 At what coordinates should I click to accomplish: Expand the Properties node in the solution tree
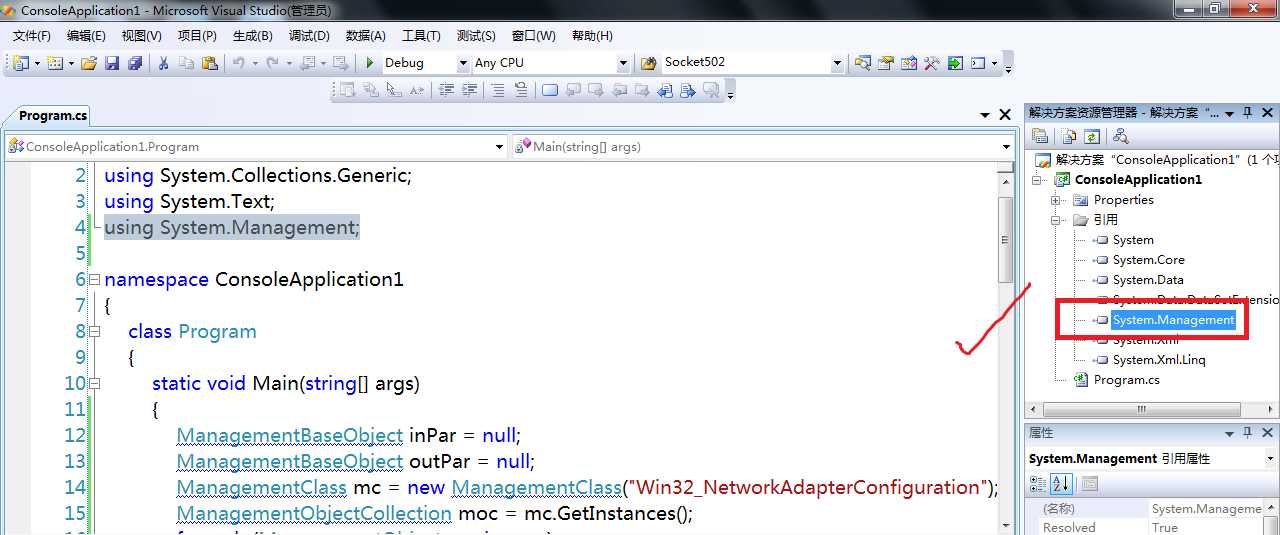[x=1056, y=200]
